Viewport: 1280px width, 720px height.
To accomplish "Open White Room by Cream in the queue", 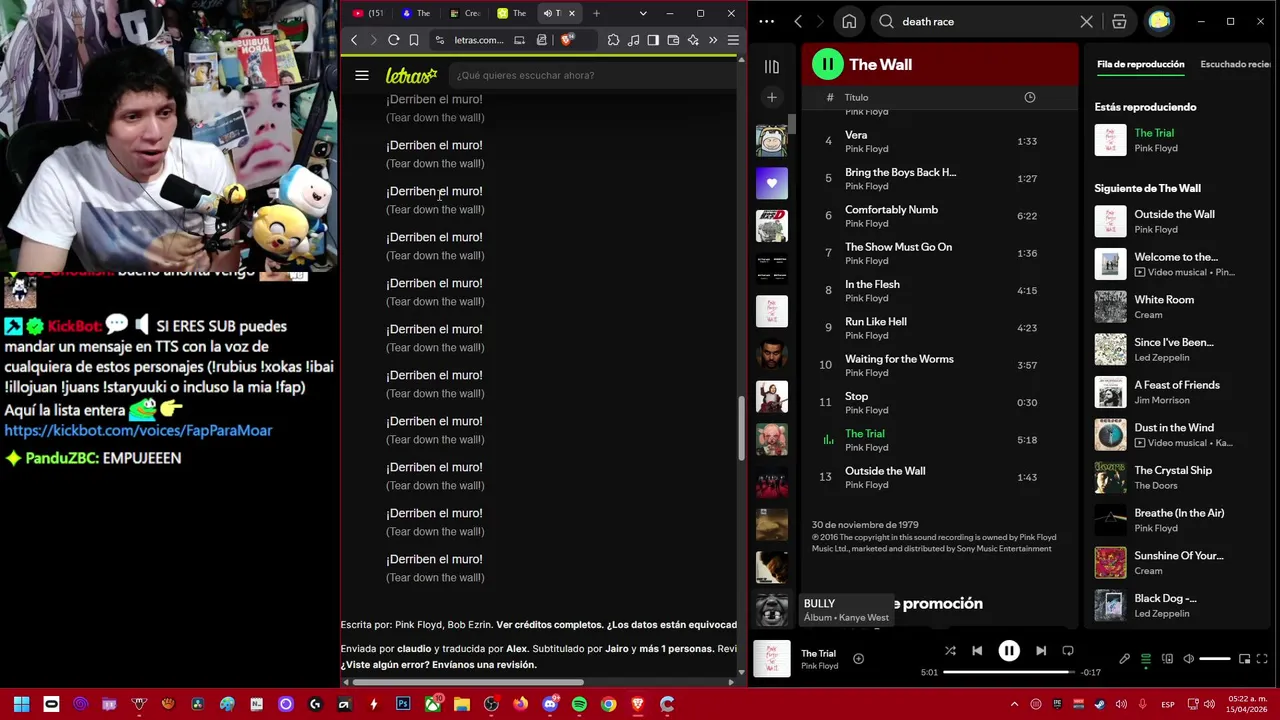I will [1176, 306].
